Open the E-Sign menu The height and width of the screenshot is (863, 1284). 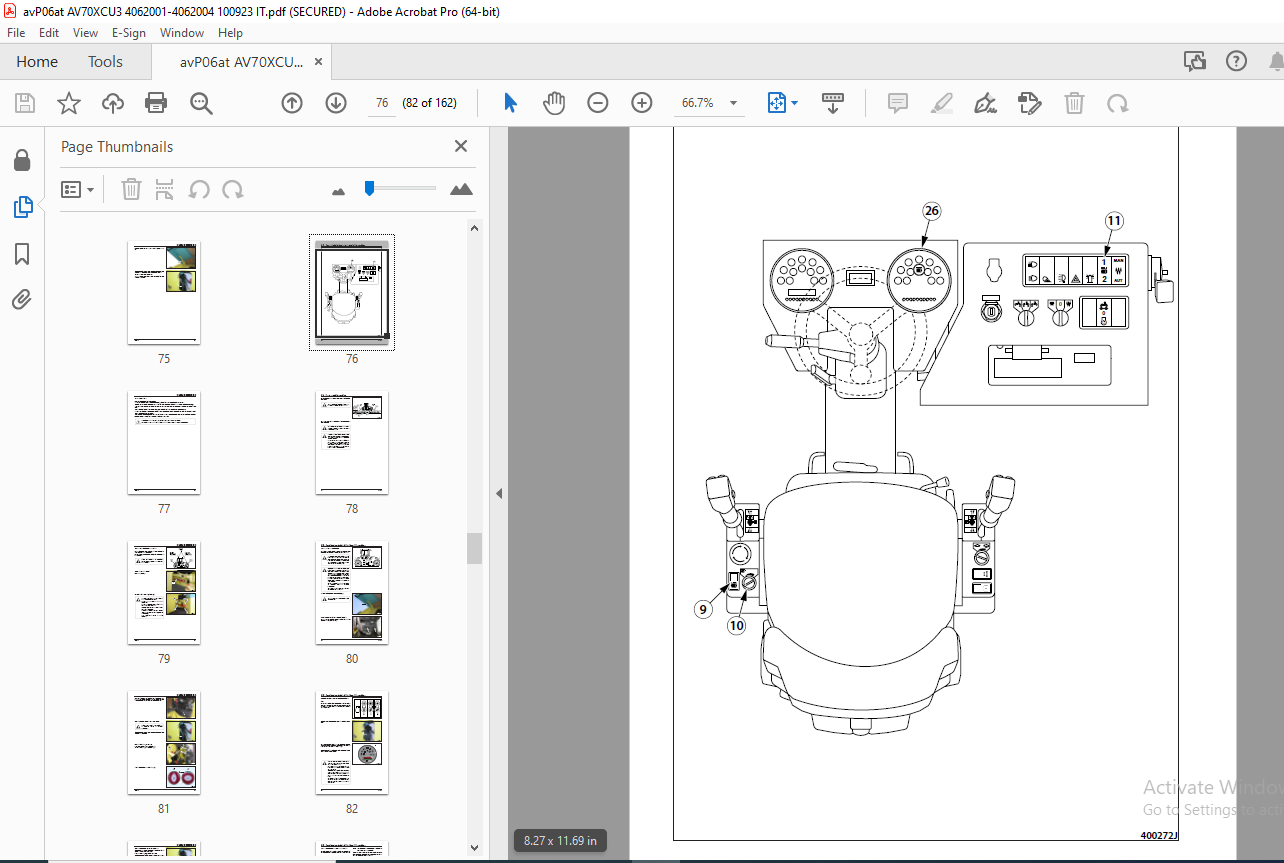pyautogui.click(x=128, y=32)
